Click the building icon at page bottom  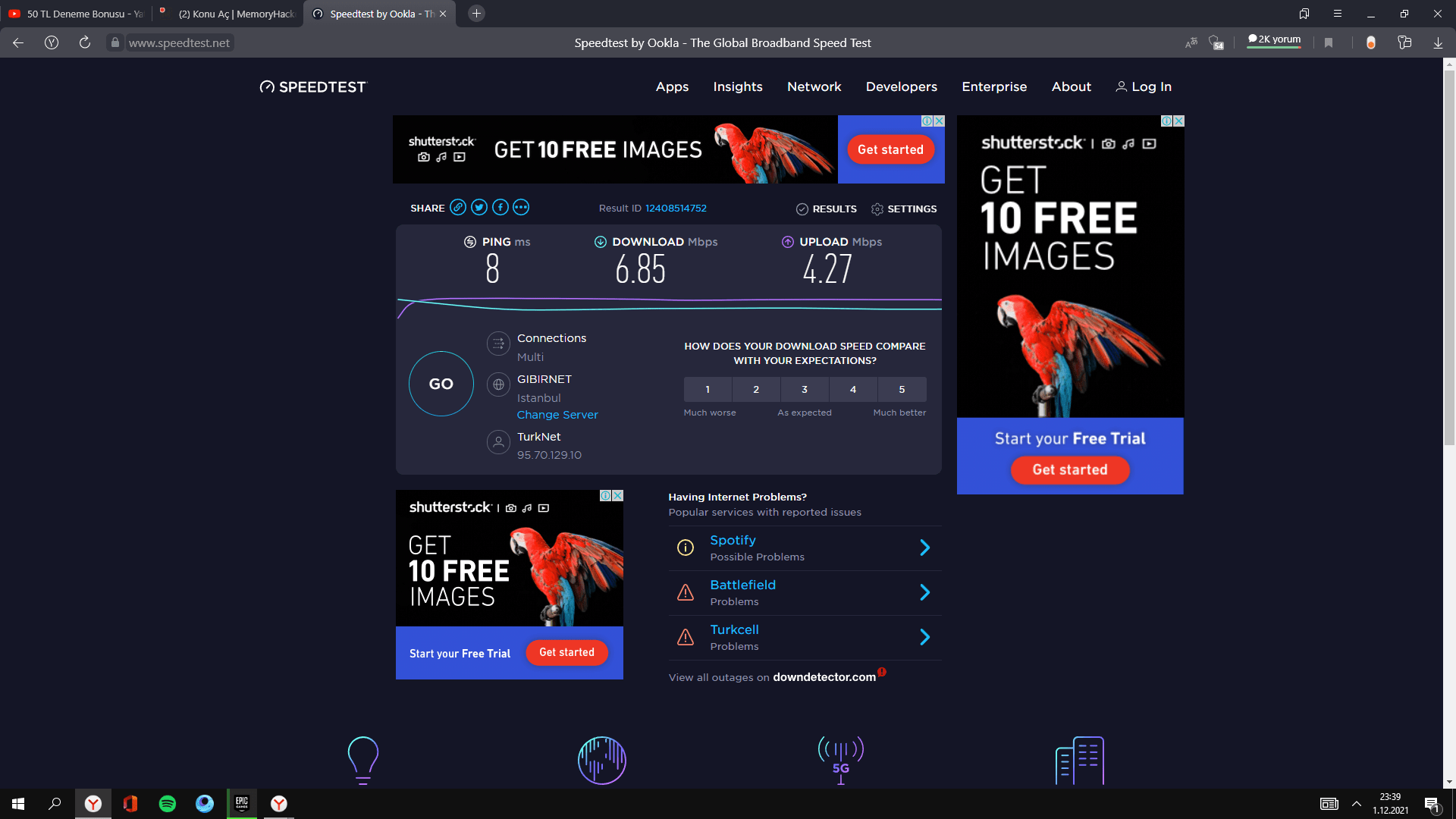pos(1080,760)
